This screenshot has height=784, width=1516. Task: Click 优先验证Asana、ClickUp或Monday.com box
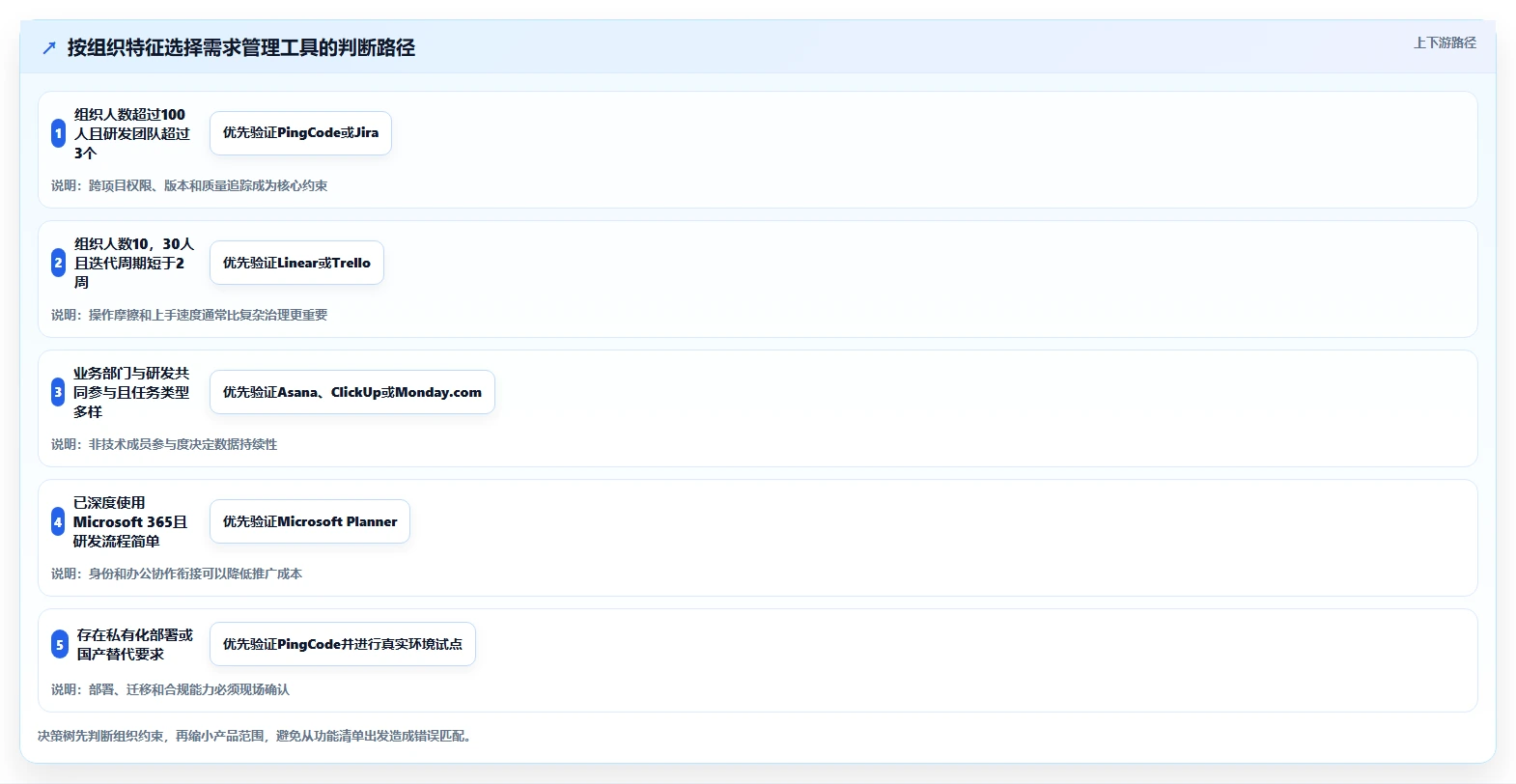tap(352, 392)
